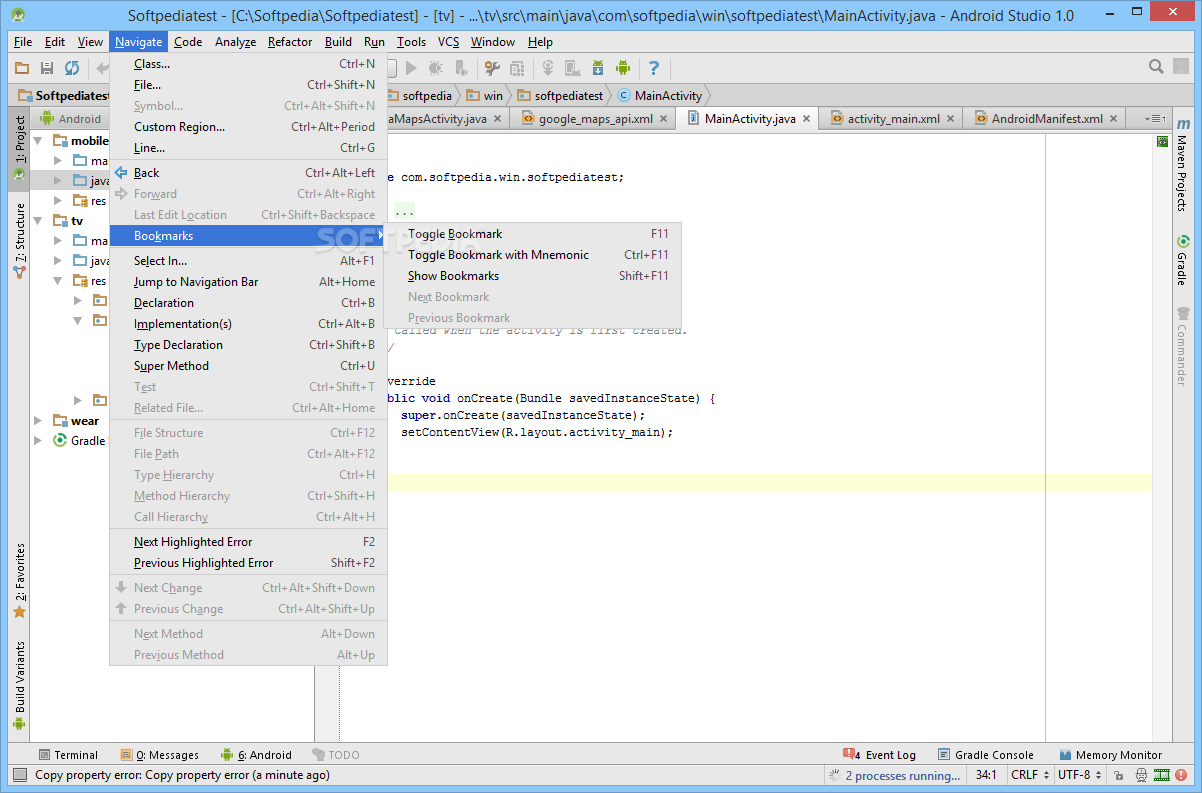The width and height of the screenshot is (1202, 793).
Task: Open Settings via the wrench toolbar icon
Action: coord(492,68)
